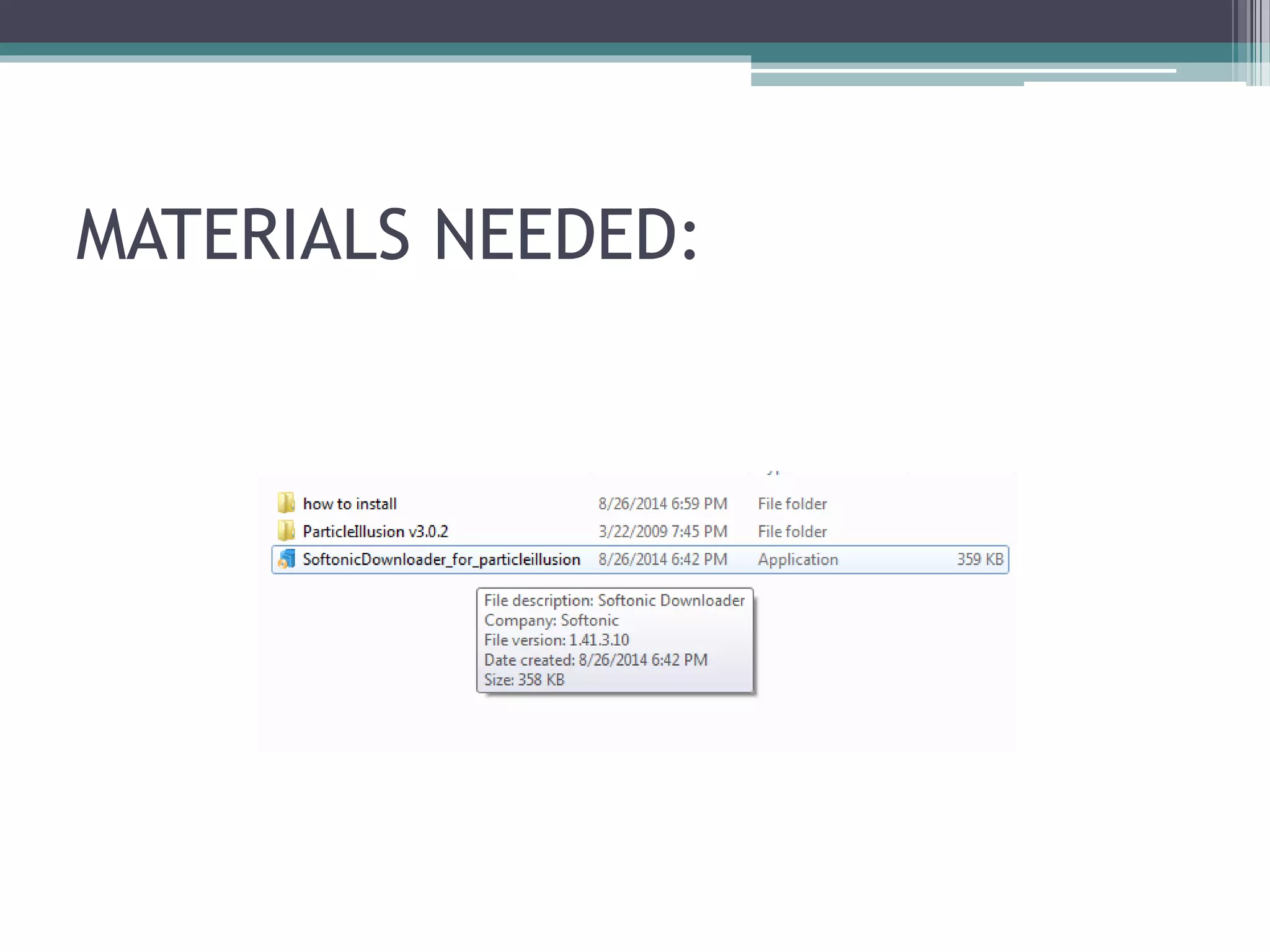Click the MATERIALS NEEDED slide title
The image size is (1270, 952).
click(x=386, y=235)
